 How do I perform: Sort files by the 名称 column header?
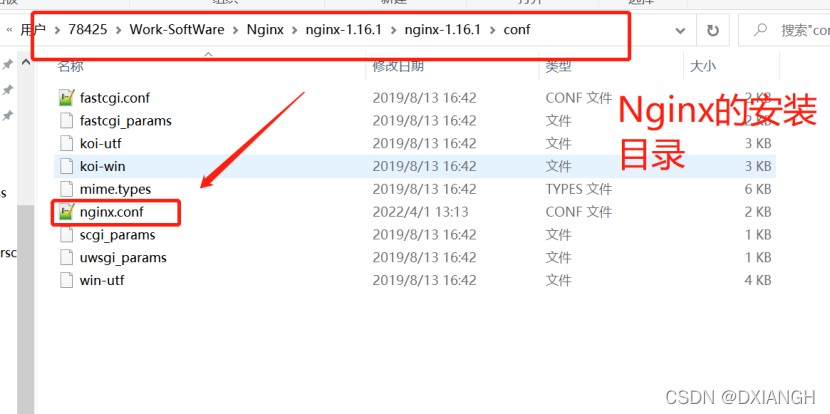tap(71, 66)
